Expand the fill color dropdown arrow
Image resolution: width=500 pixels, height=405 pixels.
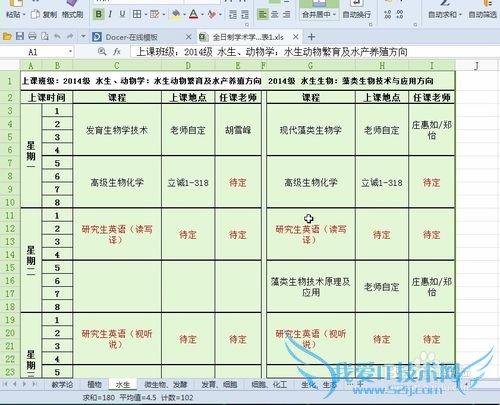[x=184, y=15]
